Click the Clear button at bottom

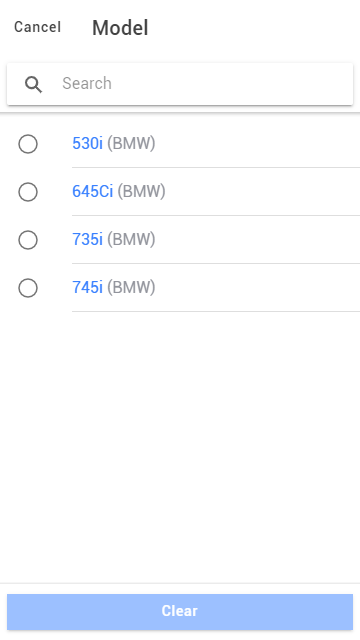pos(180,611)
